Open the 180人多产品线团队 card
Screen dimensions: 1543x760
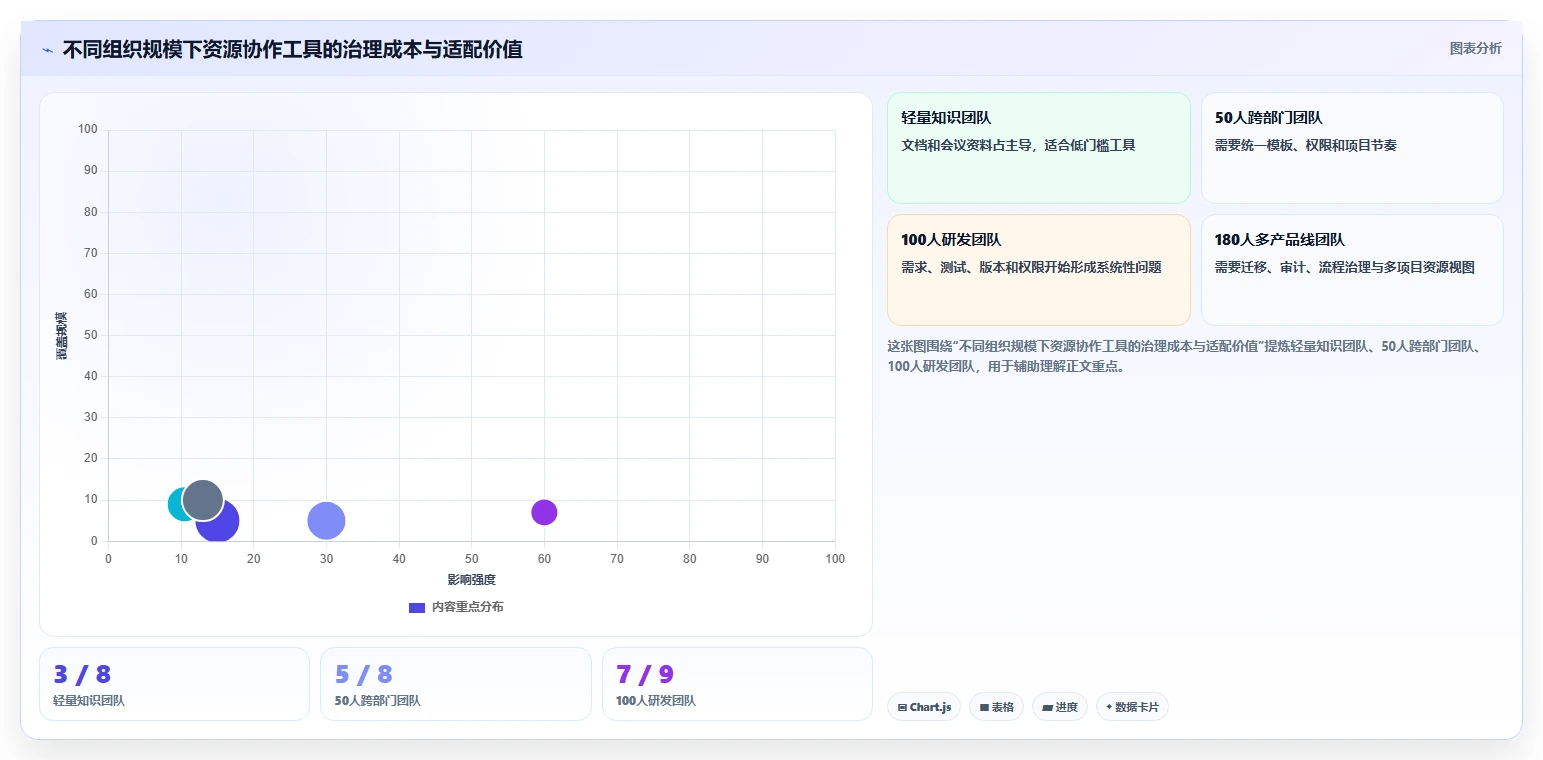click(1352, 270)
